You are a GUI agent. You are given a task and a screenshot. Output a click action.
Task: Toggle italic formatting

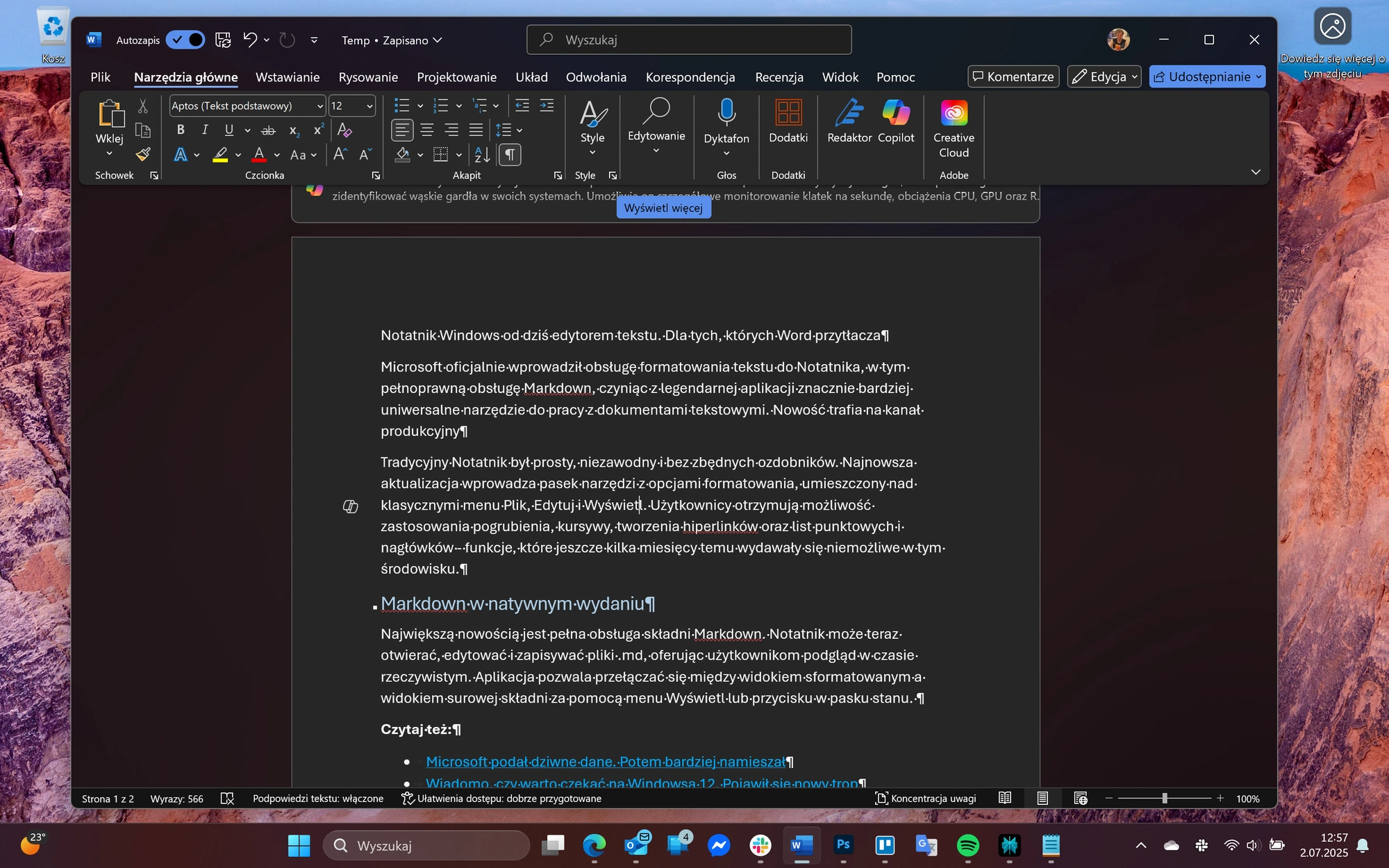pyautogui.click(x=205, y=130)
